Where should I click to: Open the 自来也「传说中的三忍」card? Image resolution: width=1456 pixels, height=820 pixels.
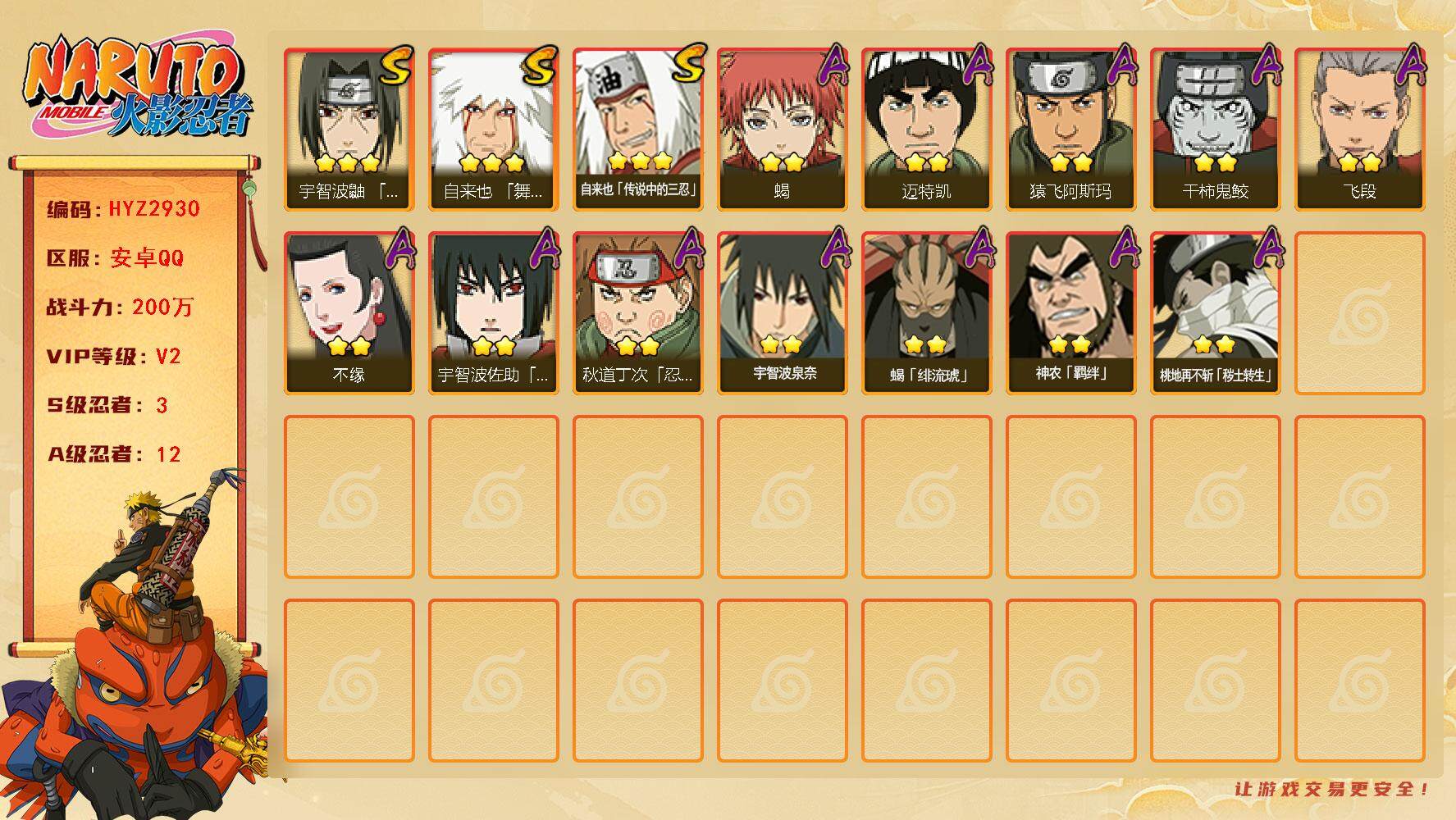coord(638,130)
